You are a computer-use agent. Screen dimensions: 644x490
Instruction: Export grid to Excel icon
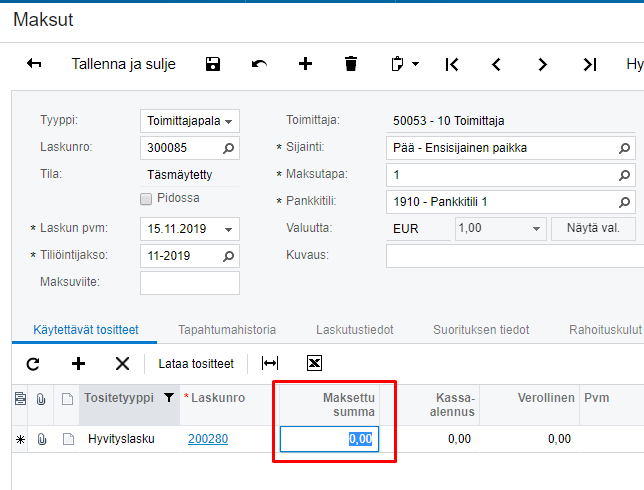pyautogui.click(x=314, y=363)
